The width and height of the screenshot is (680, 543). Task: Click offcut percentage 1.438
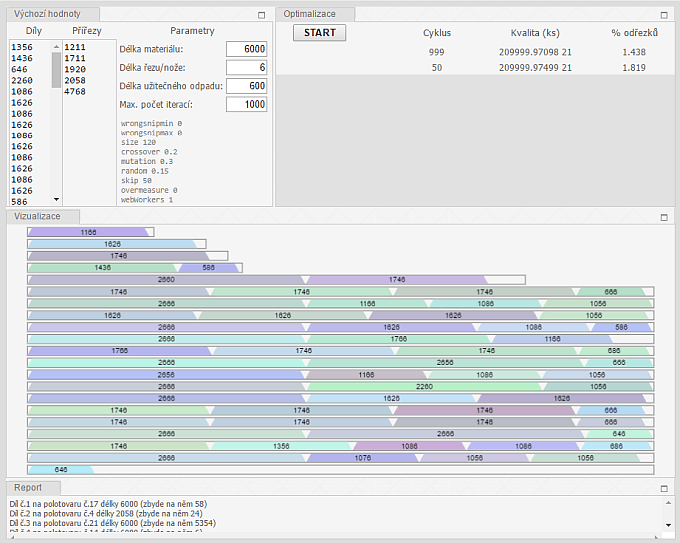click(x=634, y=52)
